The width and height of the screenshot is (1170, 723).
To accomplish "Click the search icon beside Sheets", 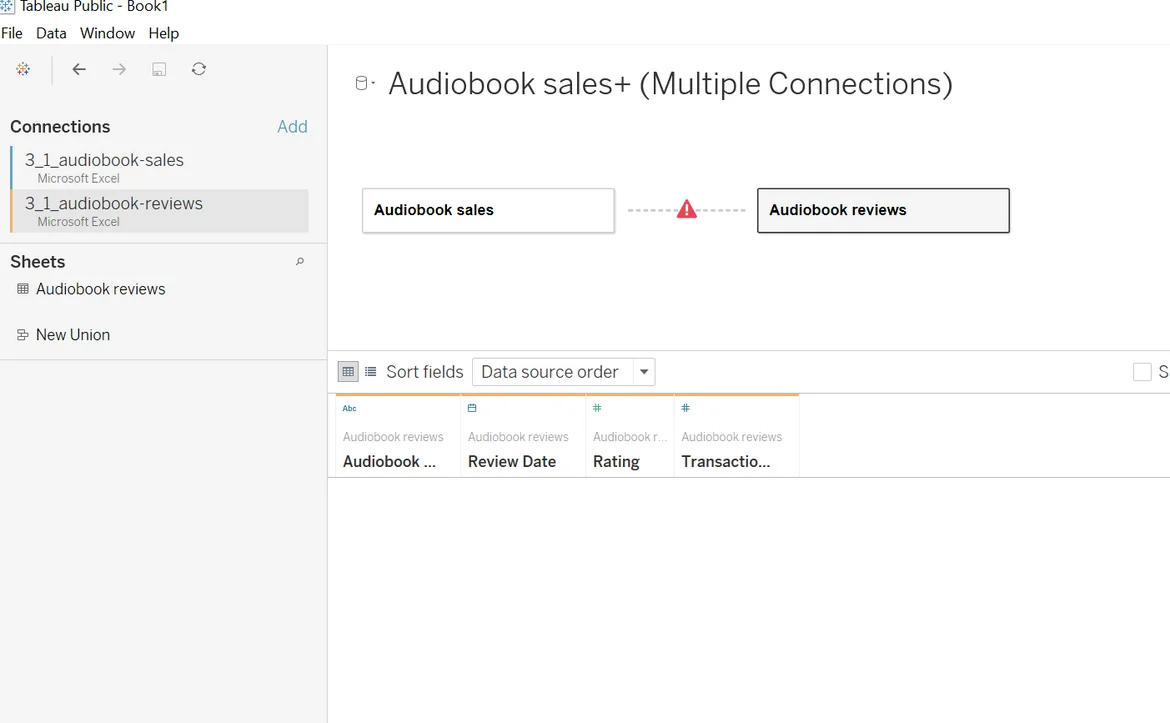I will (299, 262).
